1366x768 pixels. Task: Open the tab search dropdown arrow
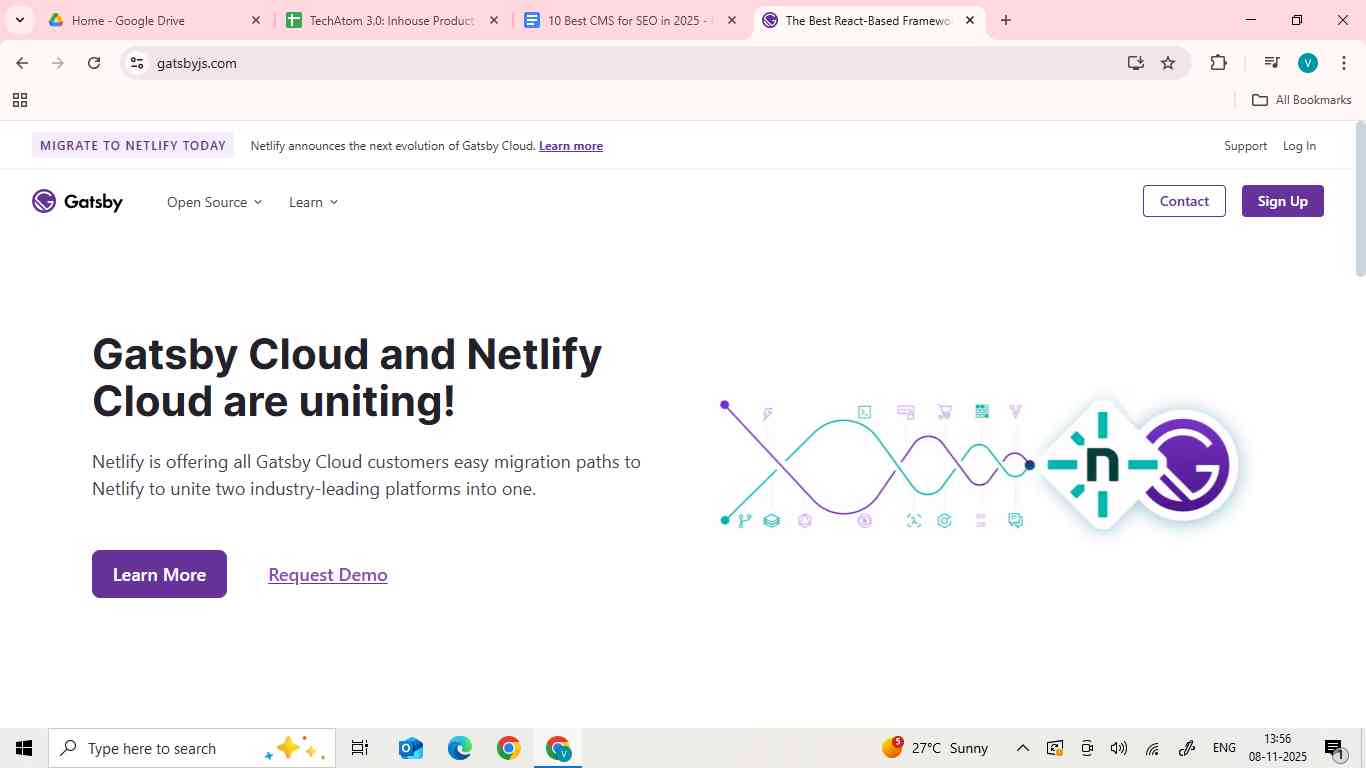(x=19, y=20)
